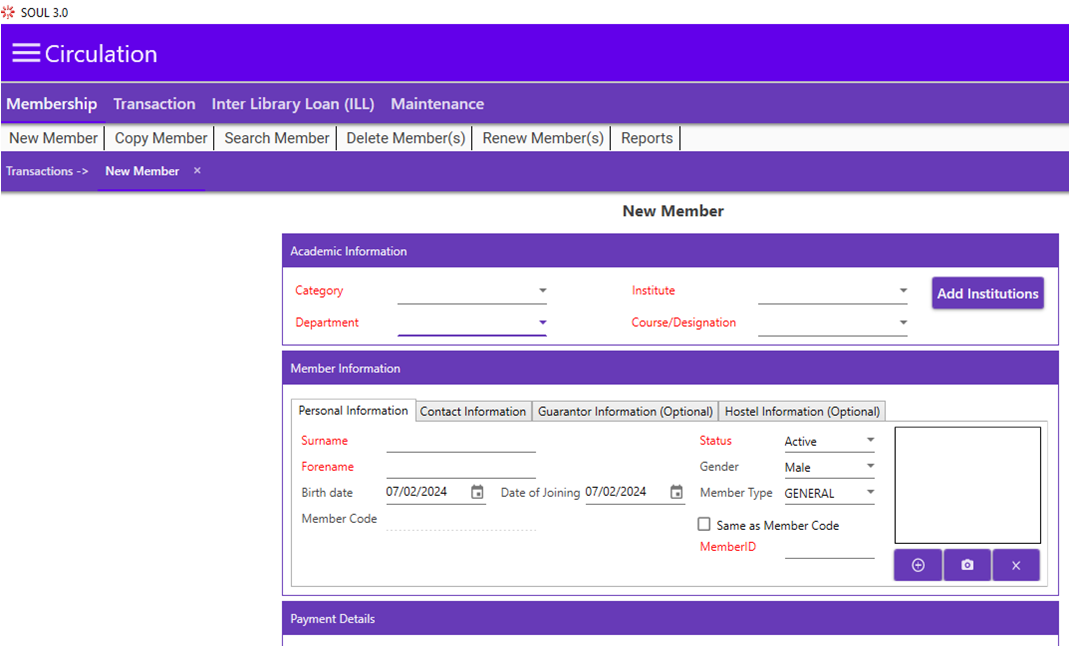1070x647 pixels.
Task: Click the remove photo X icon
Action: pos(1016,565)
